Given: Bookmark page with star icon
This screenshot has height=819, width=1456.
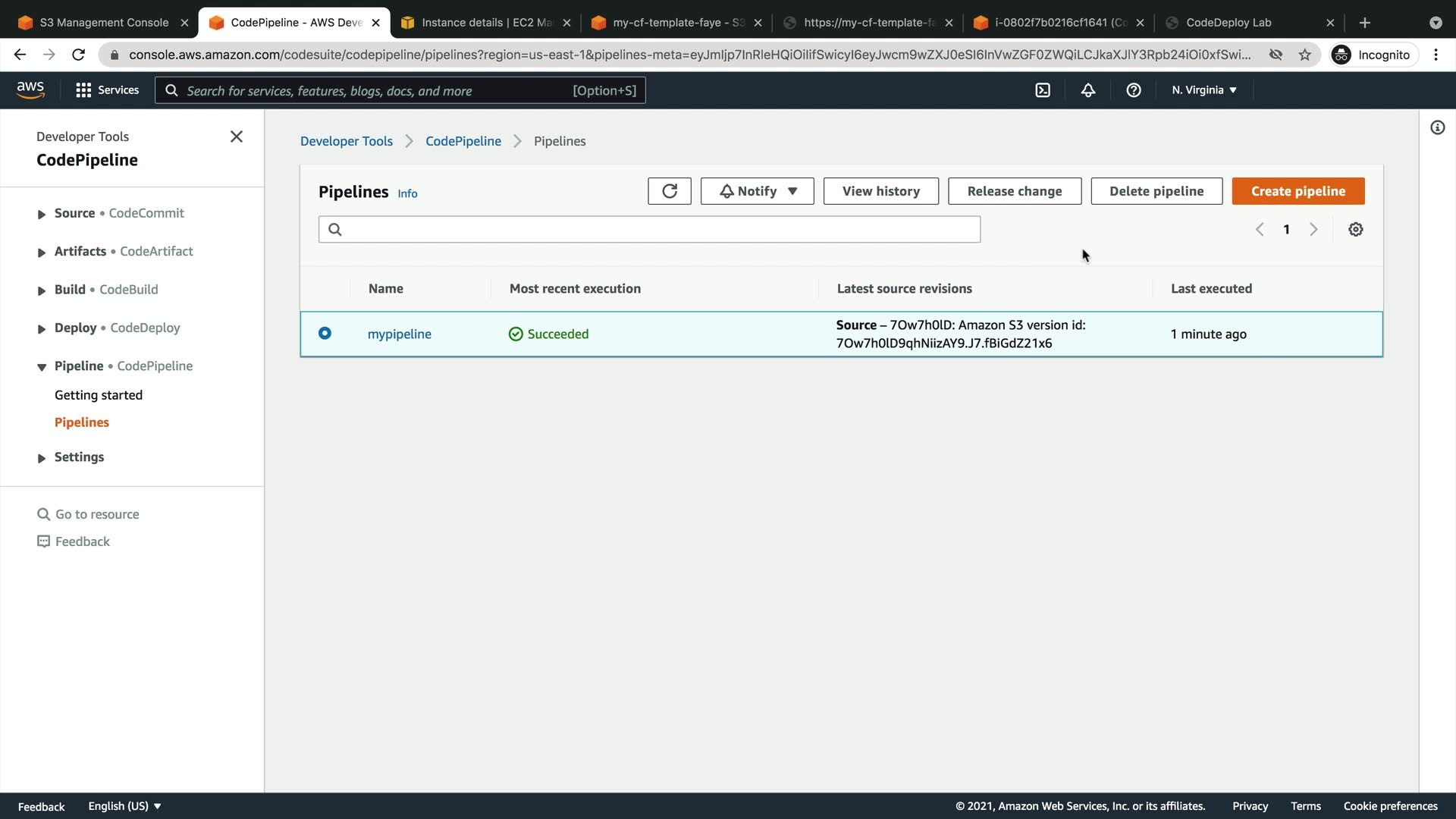Looking at the screenshot, I should (x=1304, y=55).
